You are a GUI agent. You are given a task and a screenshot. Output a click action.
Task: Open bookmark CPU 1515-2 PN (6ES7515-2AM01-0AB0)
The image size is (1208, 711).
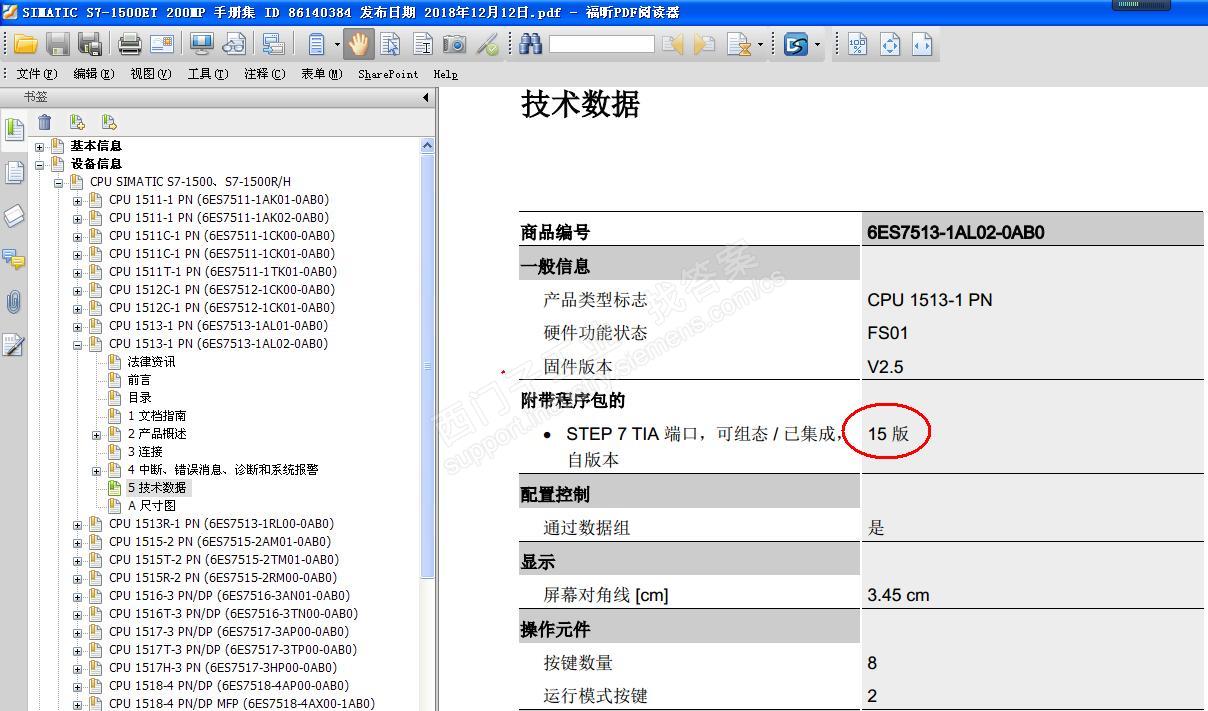tap(219, 542)
